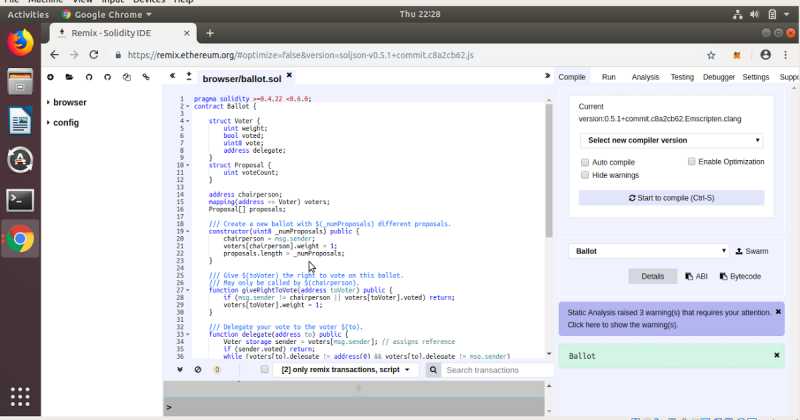
Task: Fold the constructor block at line 19
Action: point(188,231)
